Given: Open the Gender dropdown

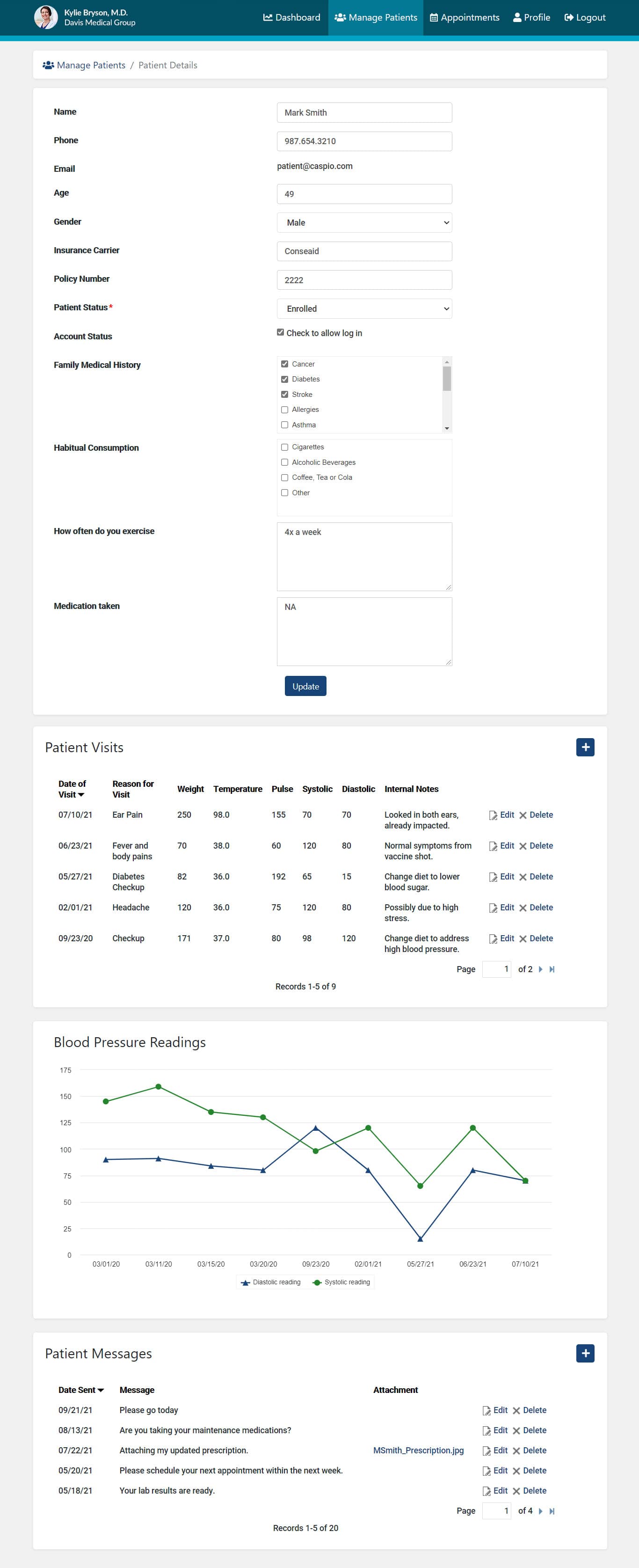Looking at the screenshot, I should (364, 223).
